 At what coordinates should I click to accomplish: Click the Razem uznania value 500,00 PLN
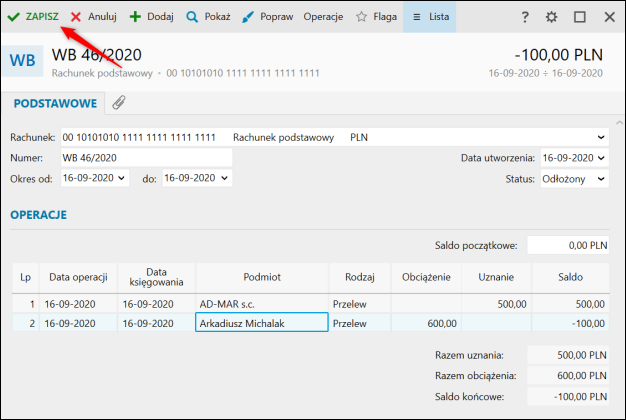(x=568, y=355)
